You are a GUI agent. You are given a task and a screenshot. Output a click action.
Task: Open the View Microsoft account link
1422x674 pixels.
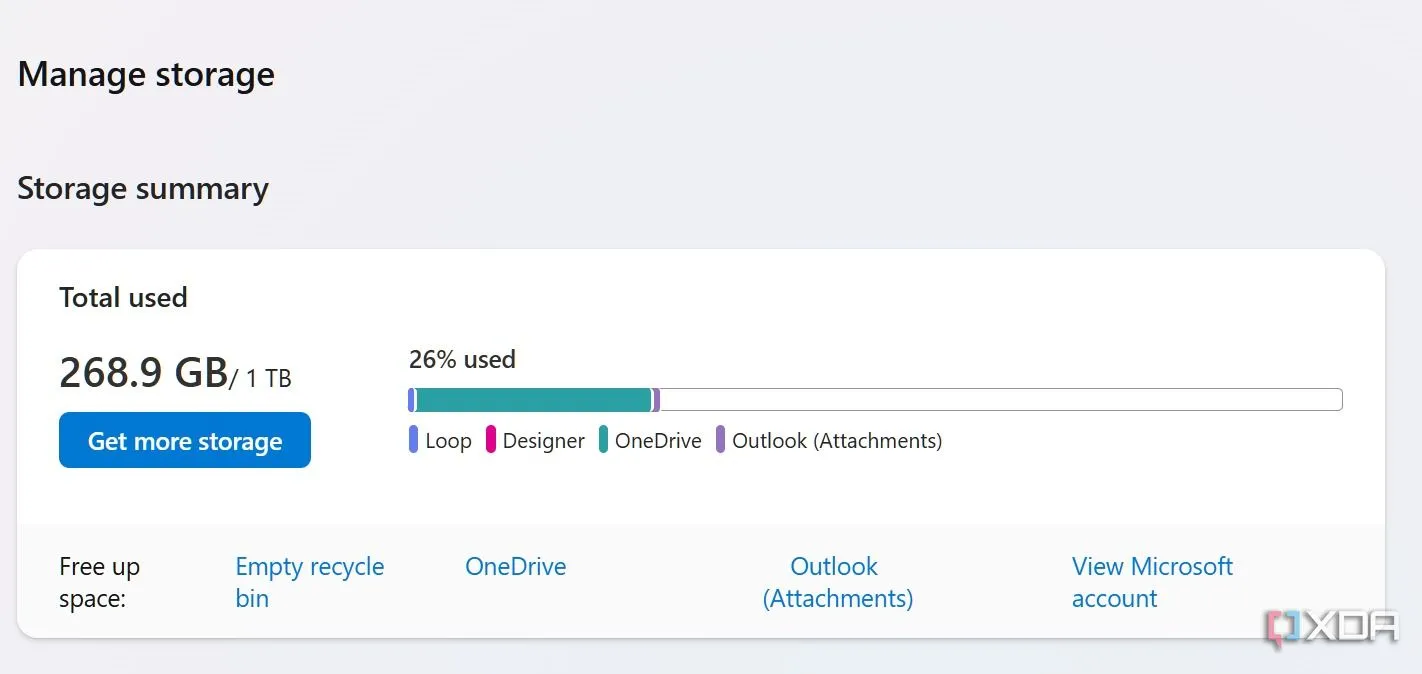pyautogui.click(x=1152, y=582)
